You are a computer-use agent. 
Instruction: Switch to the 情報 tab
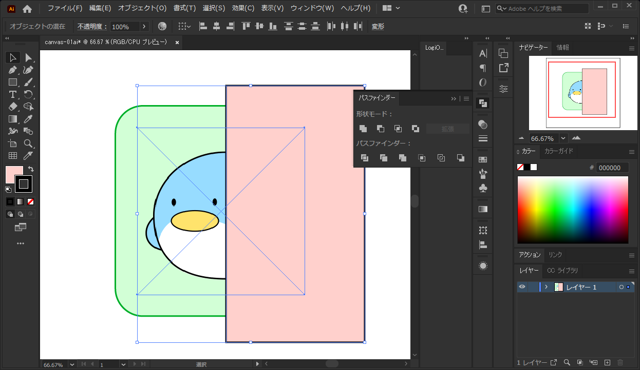(x=562, y=48)
